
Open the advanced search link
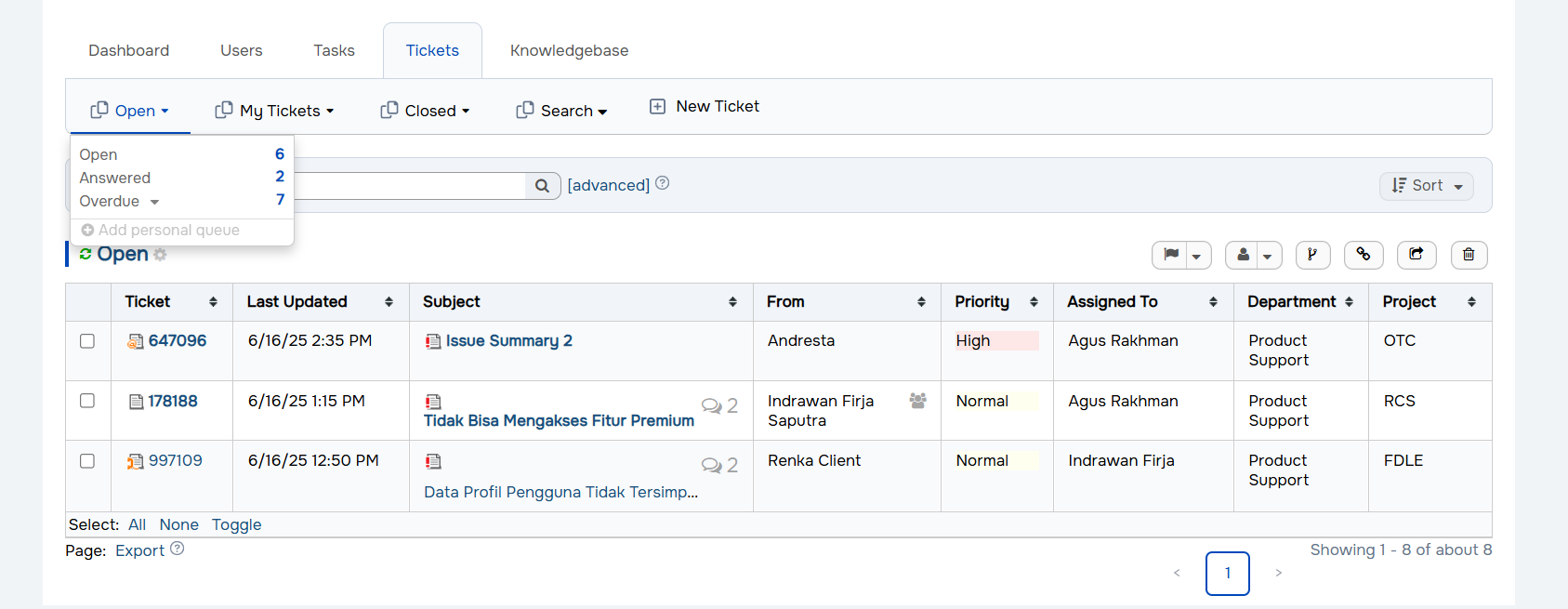point(608,185)
